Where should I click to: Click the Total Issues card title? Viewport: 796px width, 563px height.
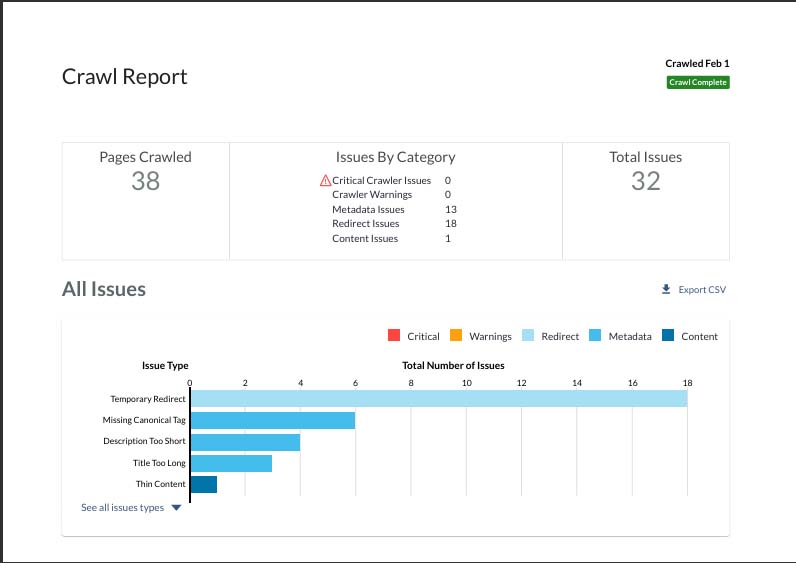point(646,157)
